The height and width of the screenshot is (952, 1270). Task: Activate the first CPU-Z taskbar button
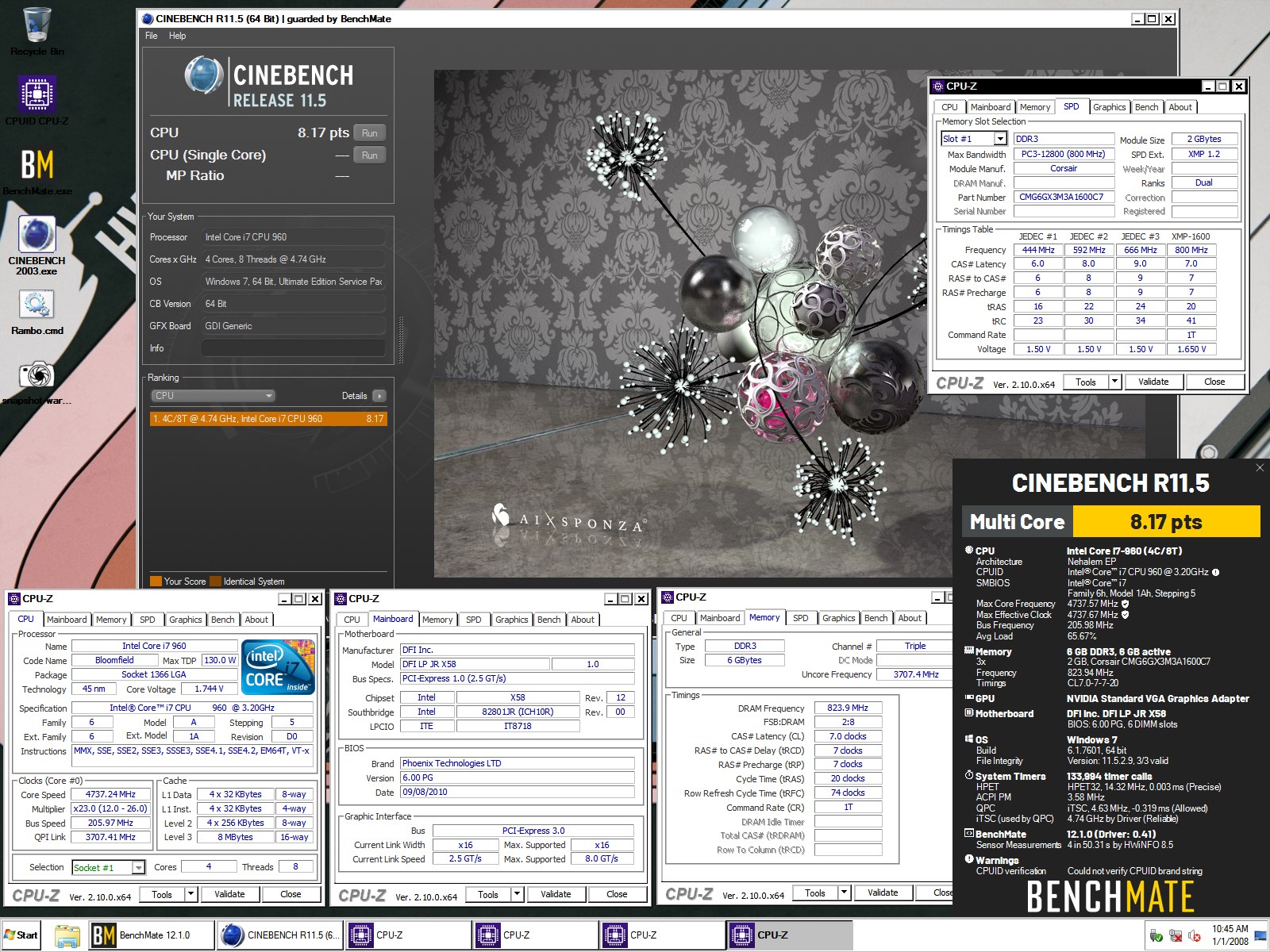407,935
